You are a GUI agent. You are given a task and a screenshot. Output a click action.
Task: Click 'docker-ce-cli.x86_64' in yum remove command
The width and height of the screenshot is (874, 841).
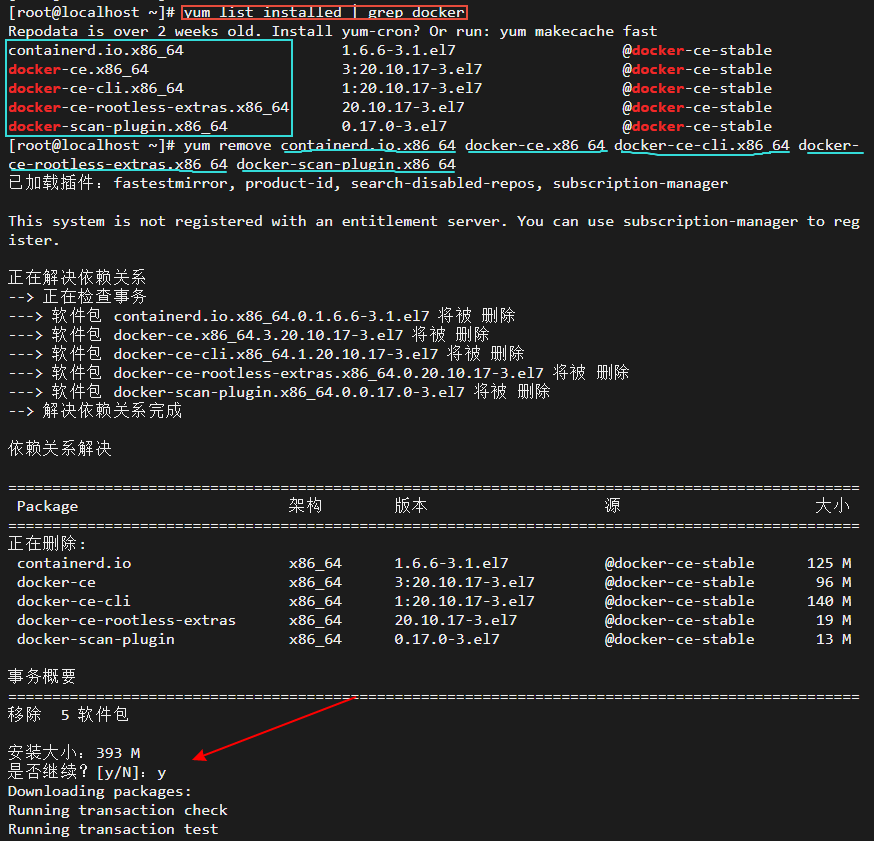click(702, 145)
